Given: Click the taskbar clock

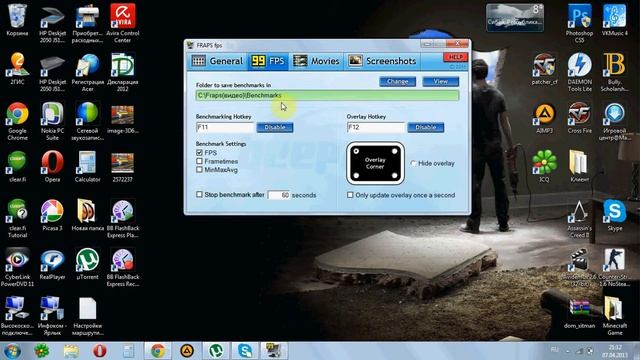Looking at the screenshot, I should 615,351.
